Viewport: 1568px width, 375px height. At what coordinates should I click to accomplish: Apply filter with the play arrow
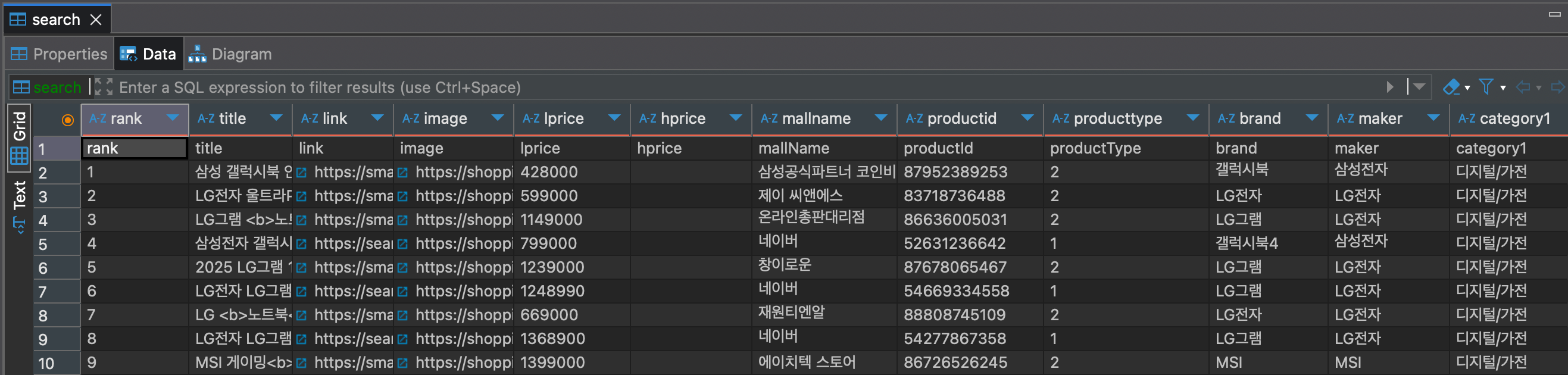coord(1389,87)
